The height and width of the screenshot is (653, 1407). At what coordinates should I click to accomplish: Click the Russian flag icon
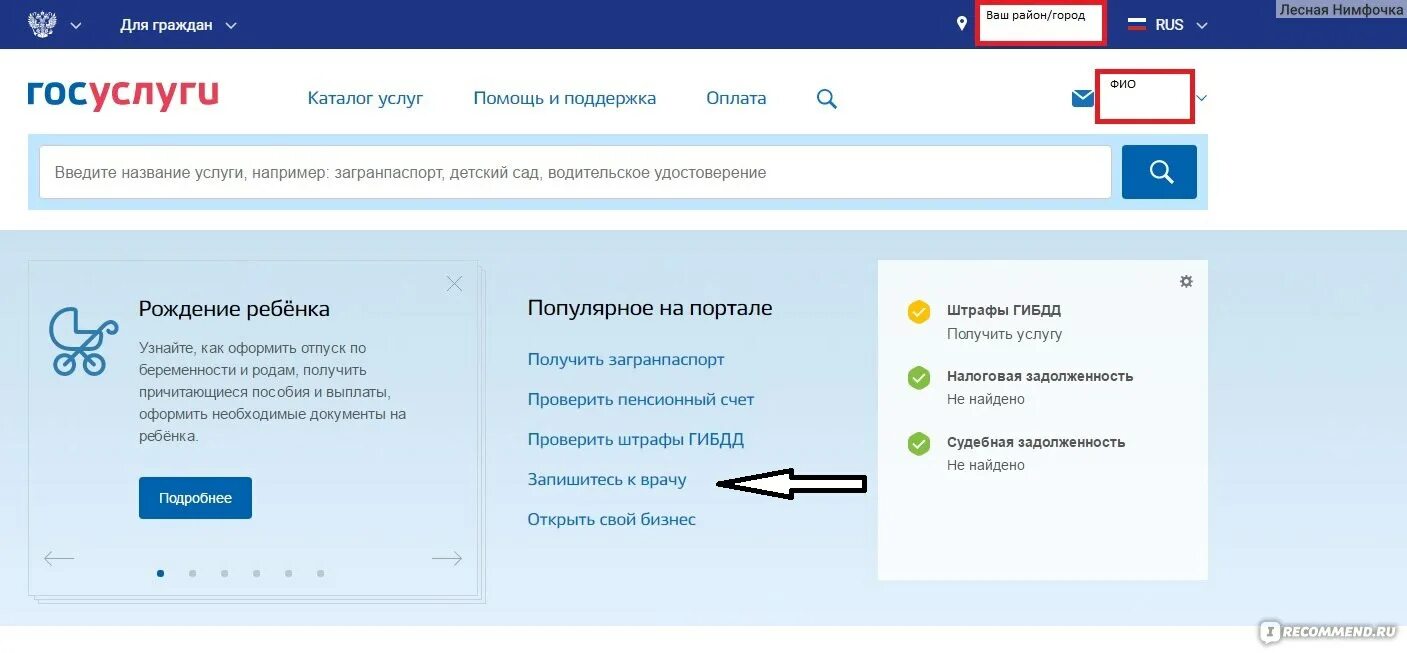(x=1137, y=25)
